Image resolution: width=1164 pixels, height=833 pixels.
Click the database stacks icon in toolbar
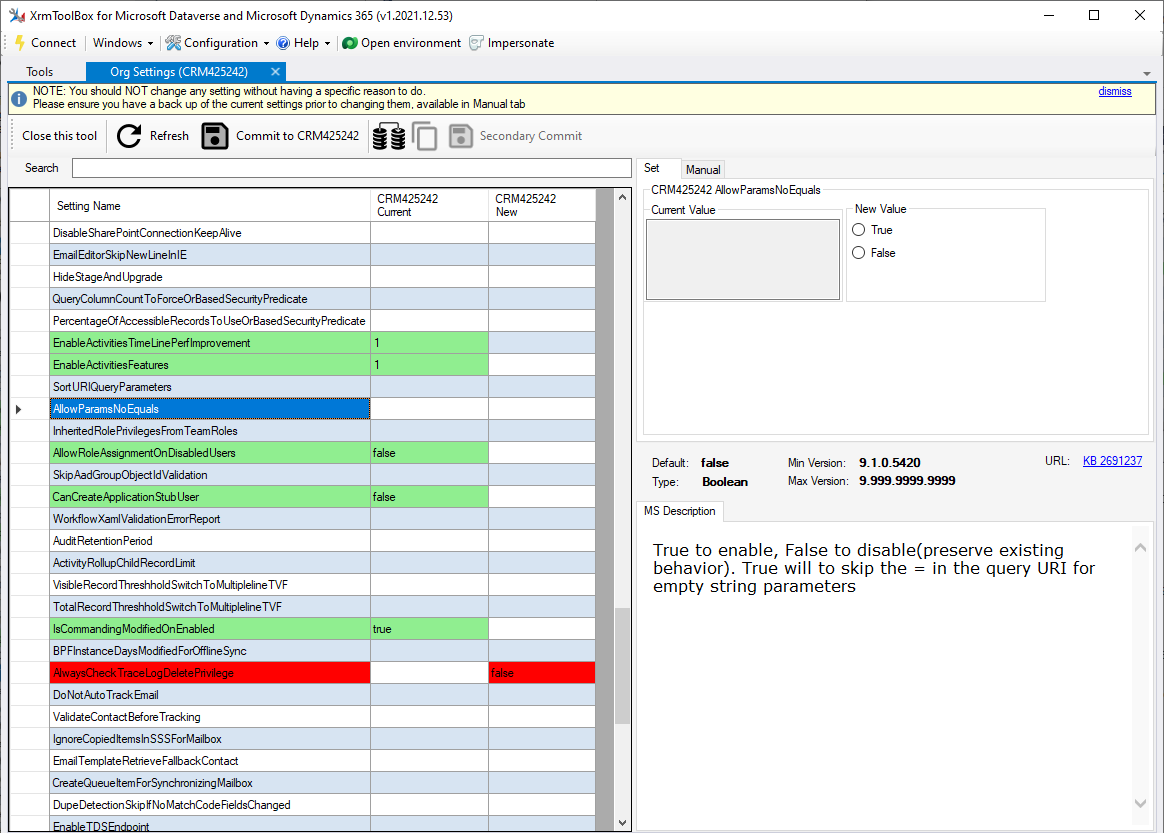click(x=388, y=137)
